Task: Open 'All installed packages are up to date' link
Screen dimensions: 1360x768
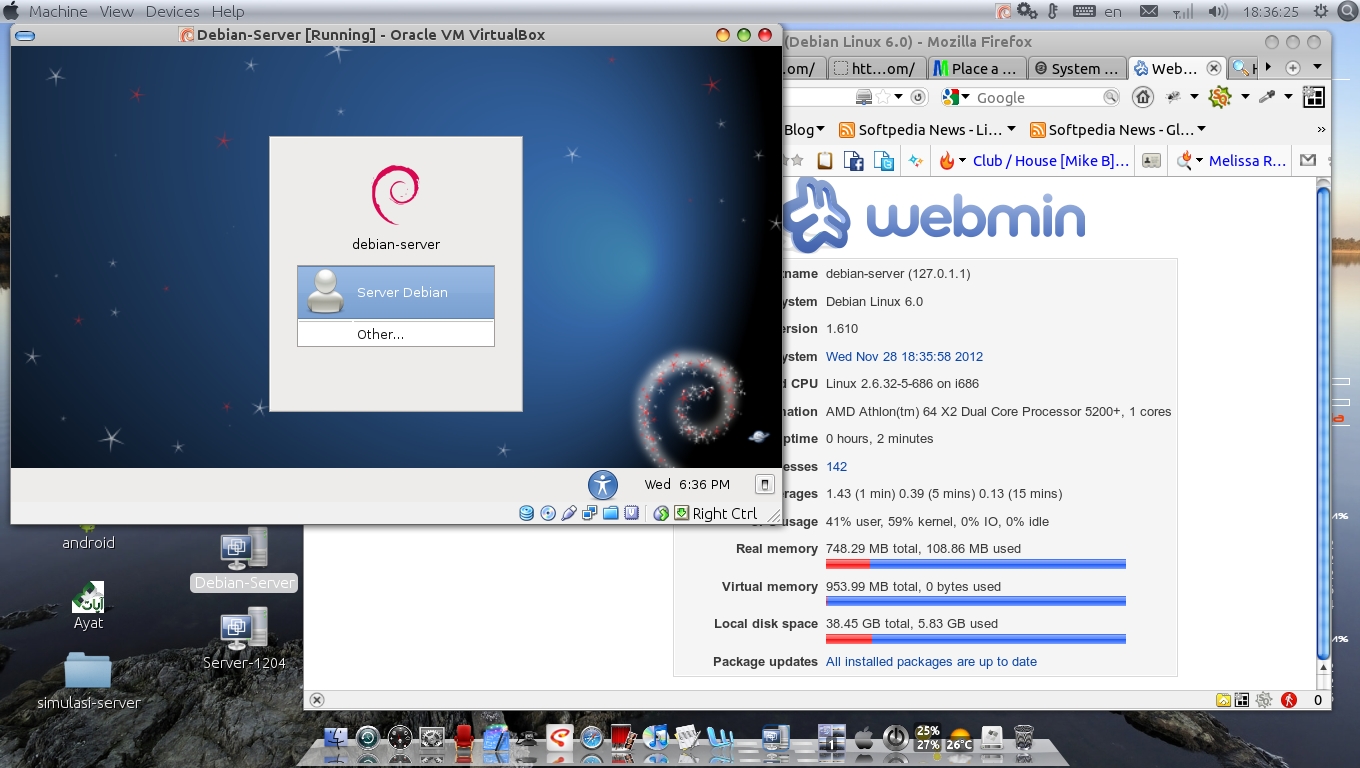Action: 931,661
